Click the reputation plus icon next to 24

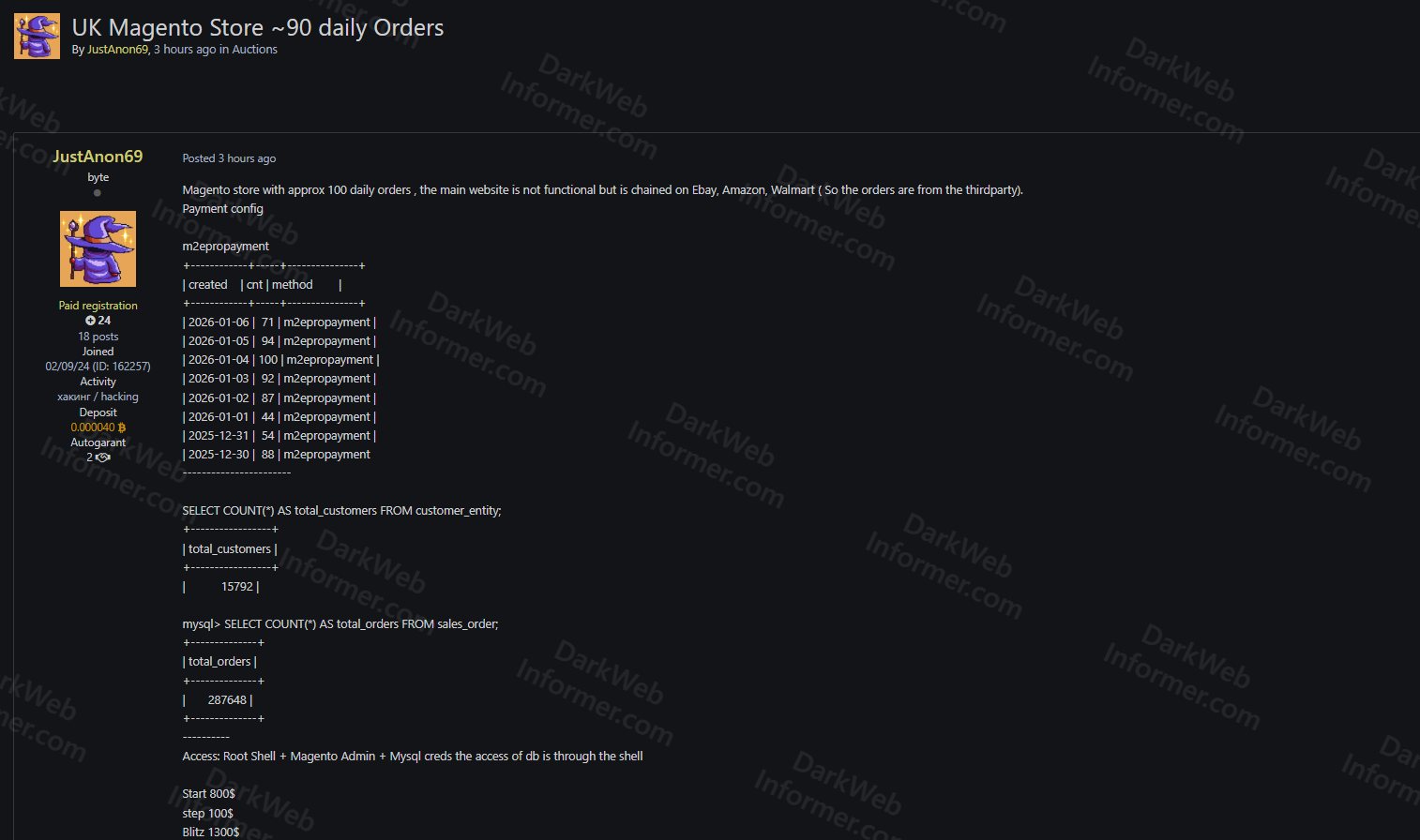pos(90,321)
